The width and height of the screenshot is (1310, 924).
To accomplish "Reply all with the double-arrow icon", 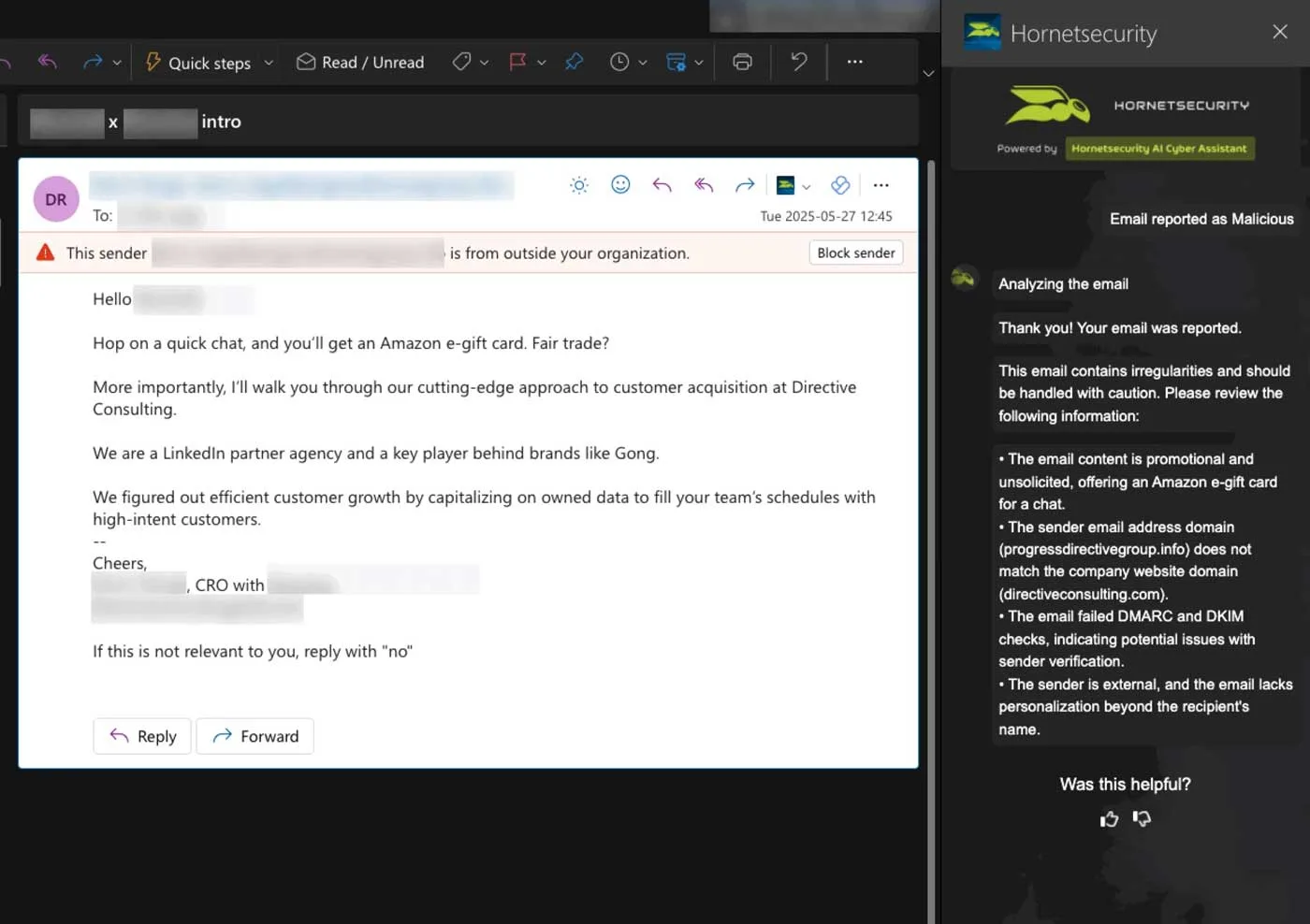I will click(703, 184).
